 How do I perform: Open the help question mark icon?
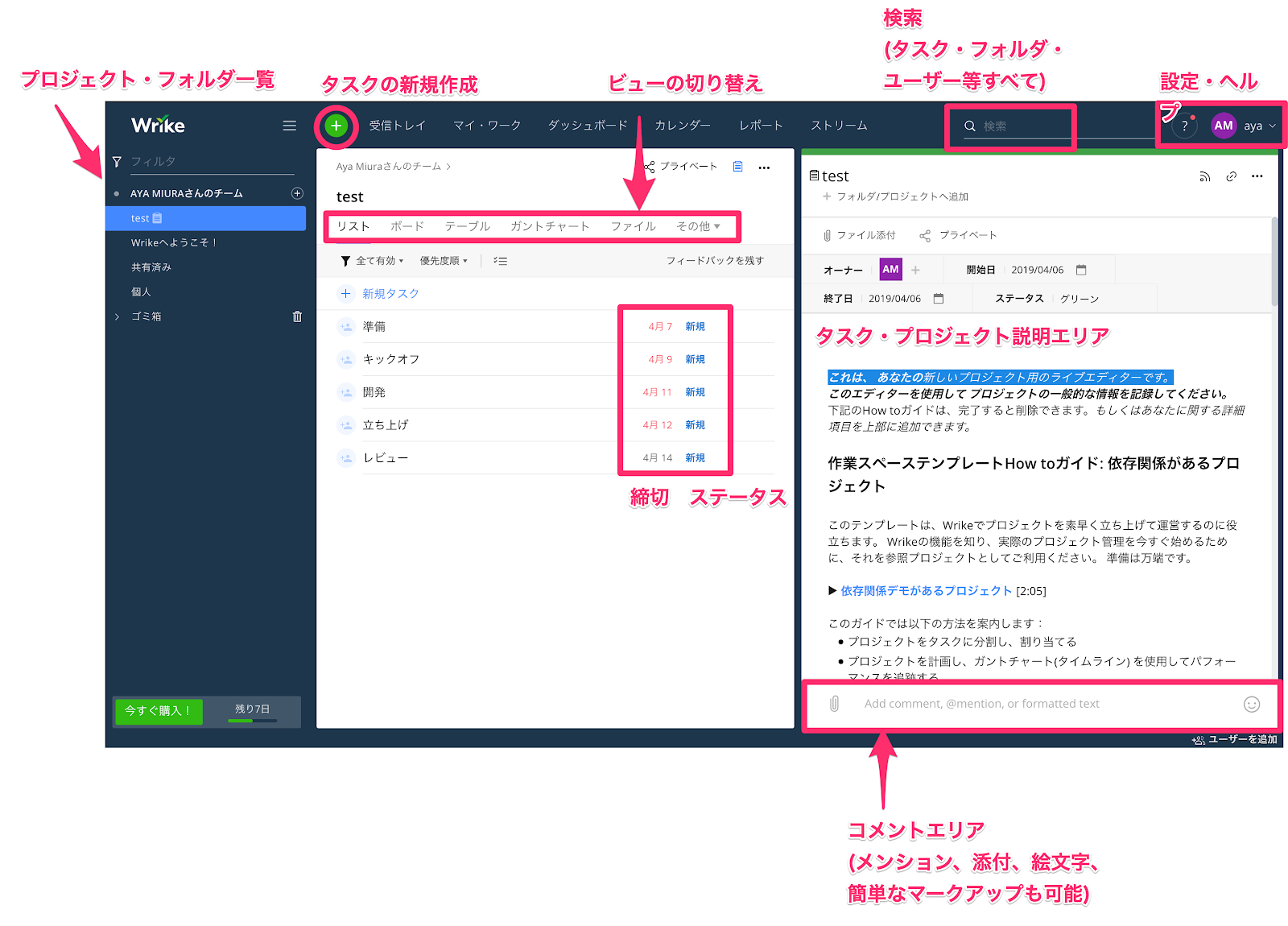pos(1184,126)
